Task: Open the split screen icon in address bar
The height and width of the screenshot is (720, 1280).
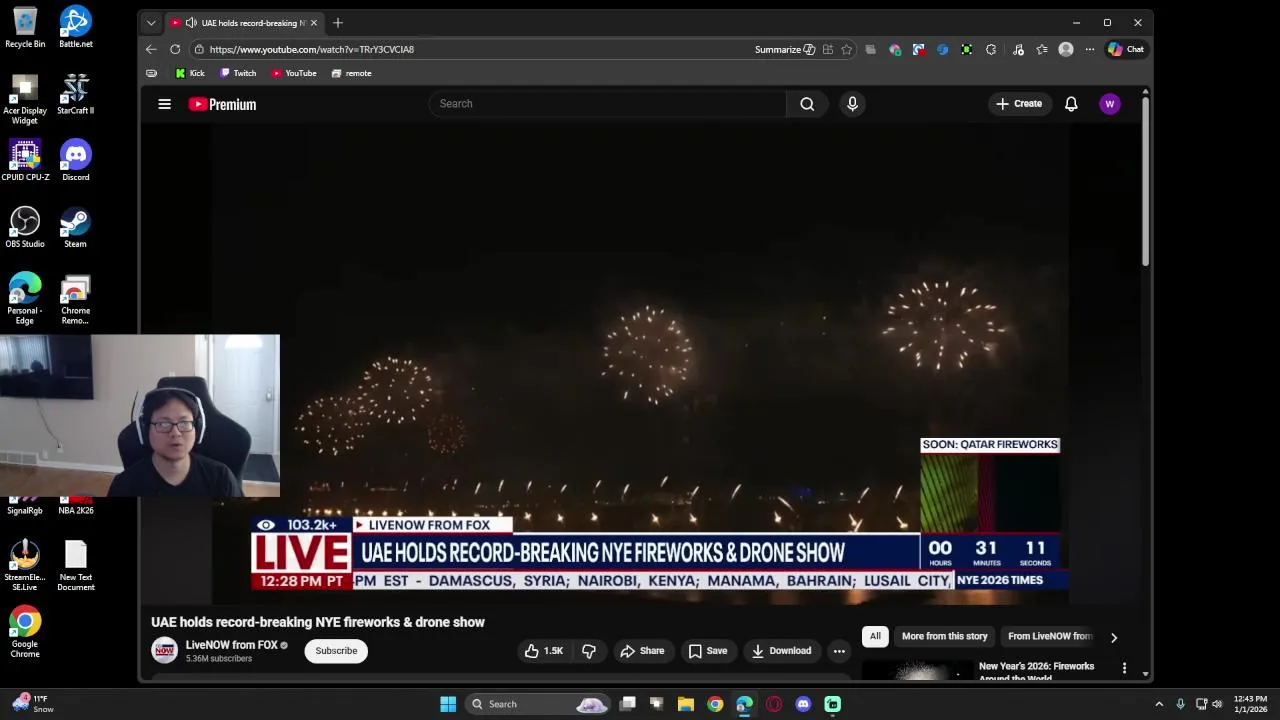Action: (827, 49)
